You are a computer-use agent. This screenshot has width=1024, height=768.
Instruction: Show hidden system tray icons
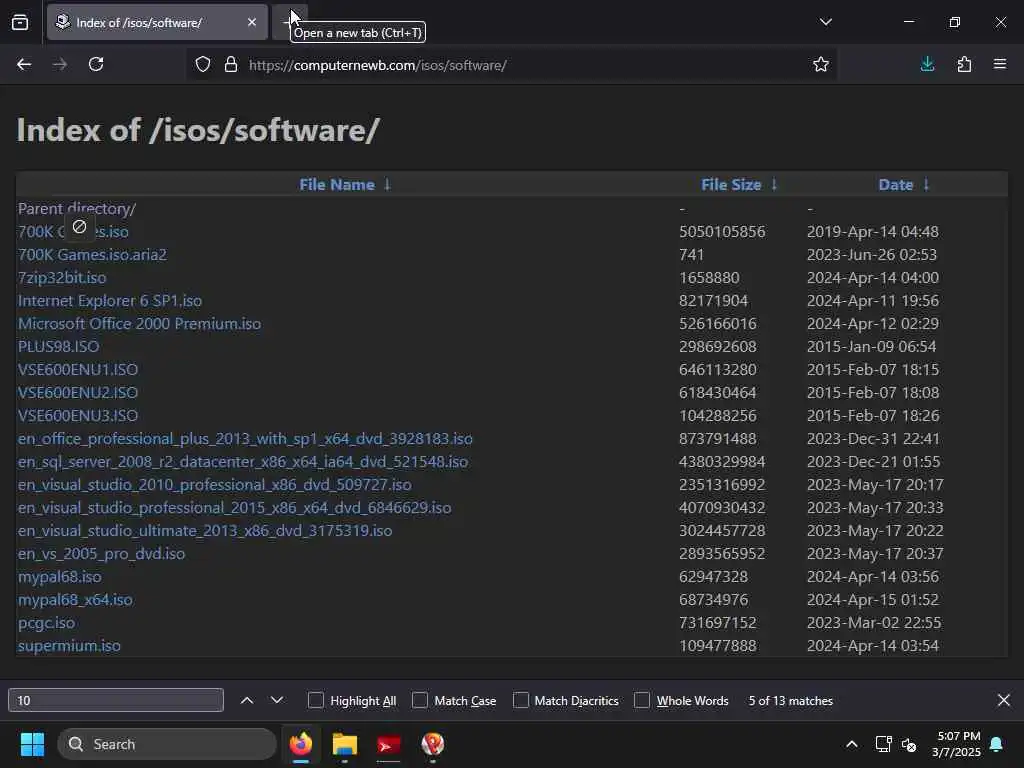click(x=852, y=744)
